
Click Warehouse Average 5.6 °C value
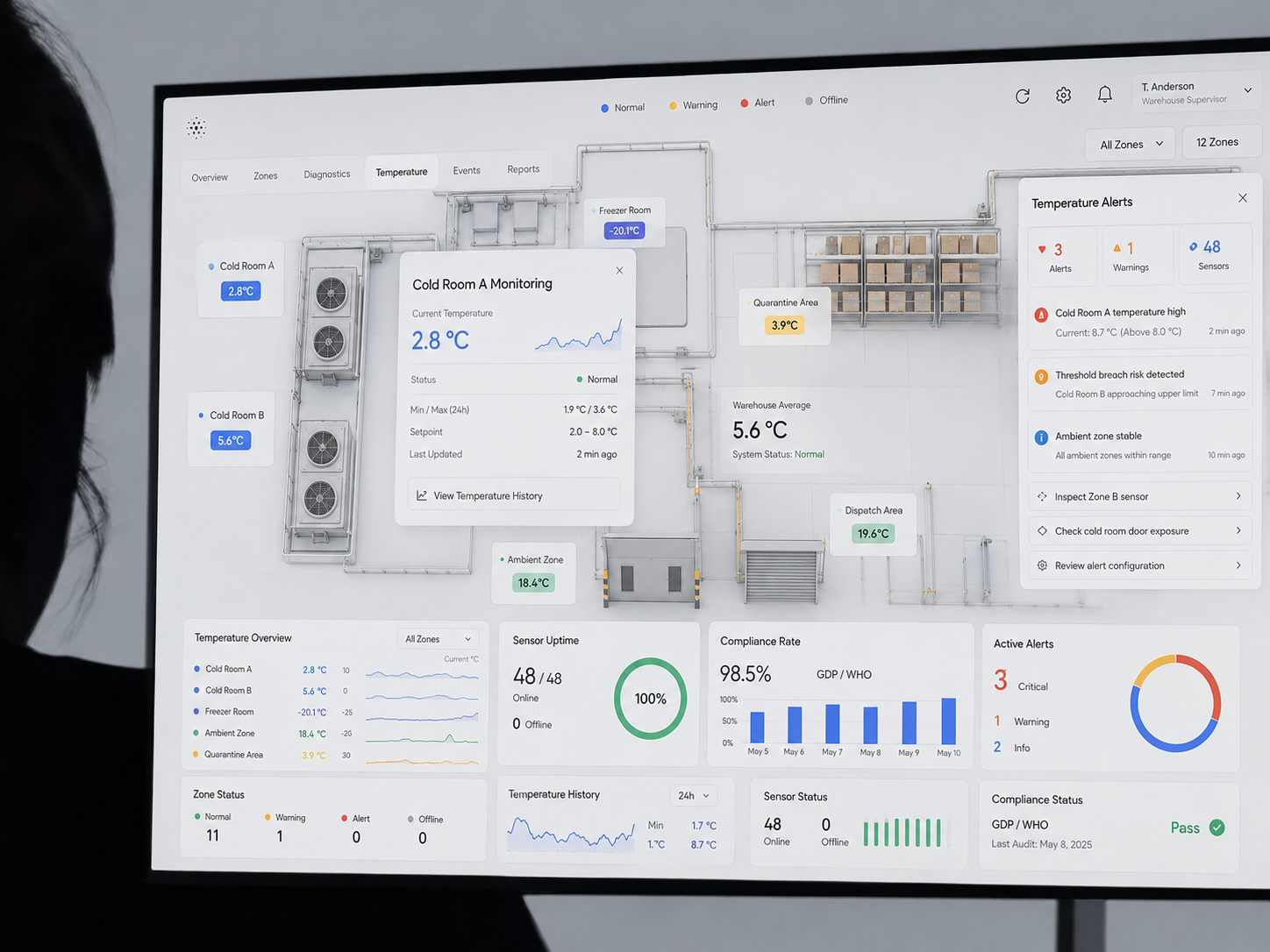point(760,430)
